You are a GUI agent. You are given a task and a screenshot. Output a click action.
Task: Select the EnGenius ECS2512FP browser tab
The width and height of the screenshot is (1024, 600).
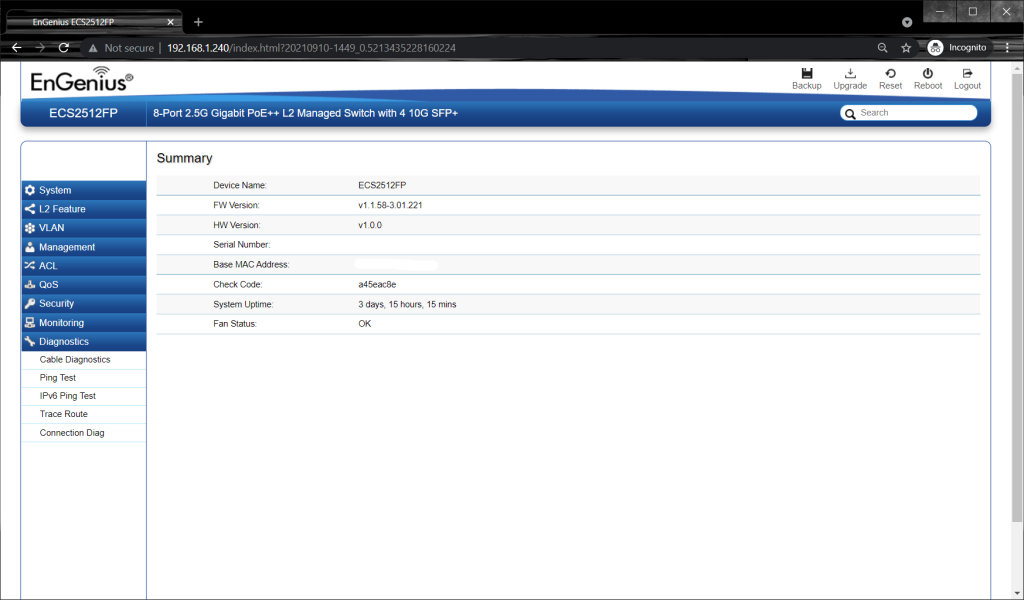(93, 22)
